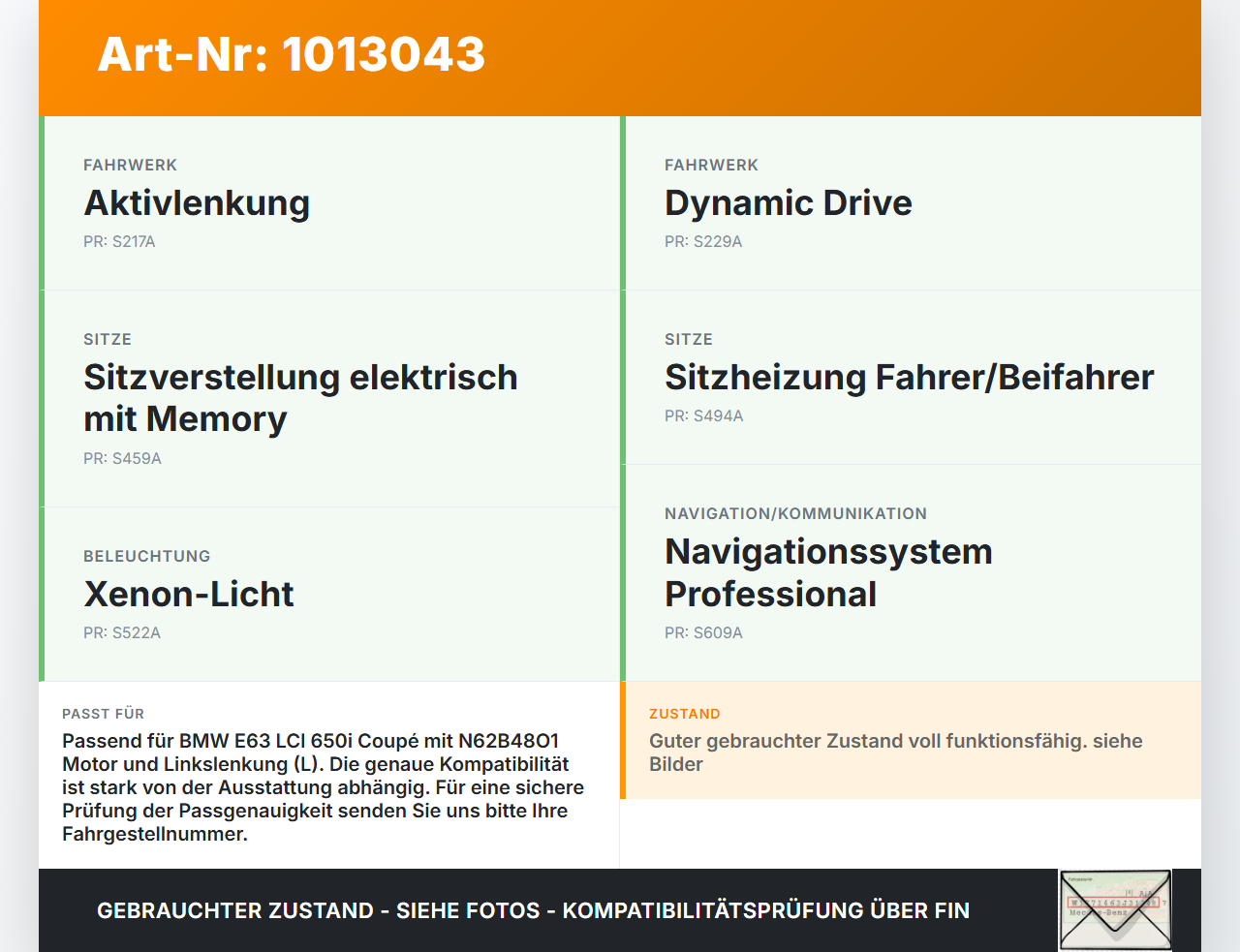Click the Art-Nr: 1013043 title
The image size is (1240, 952).
click(291, 55)
